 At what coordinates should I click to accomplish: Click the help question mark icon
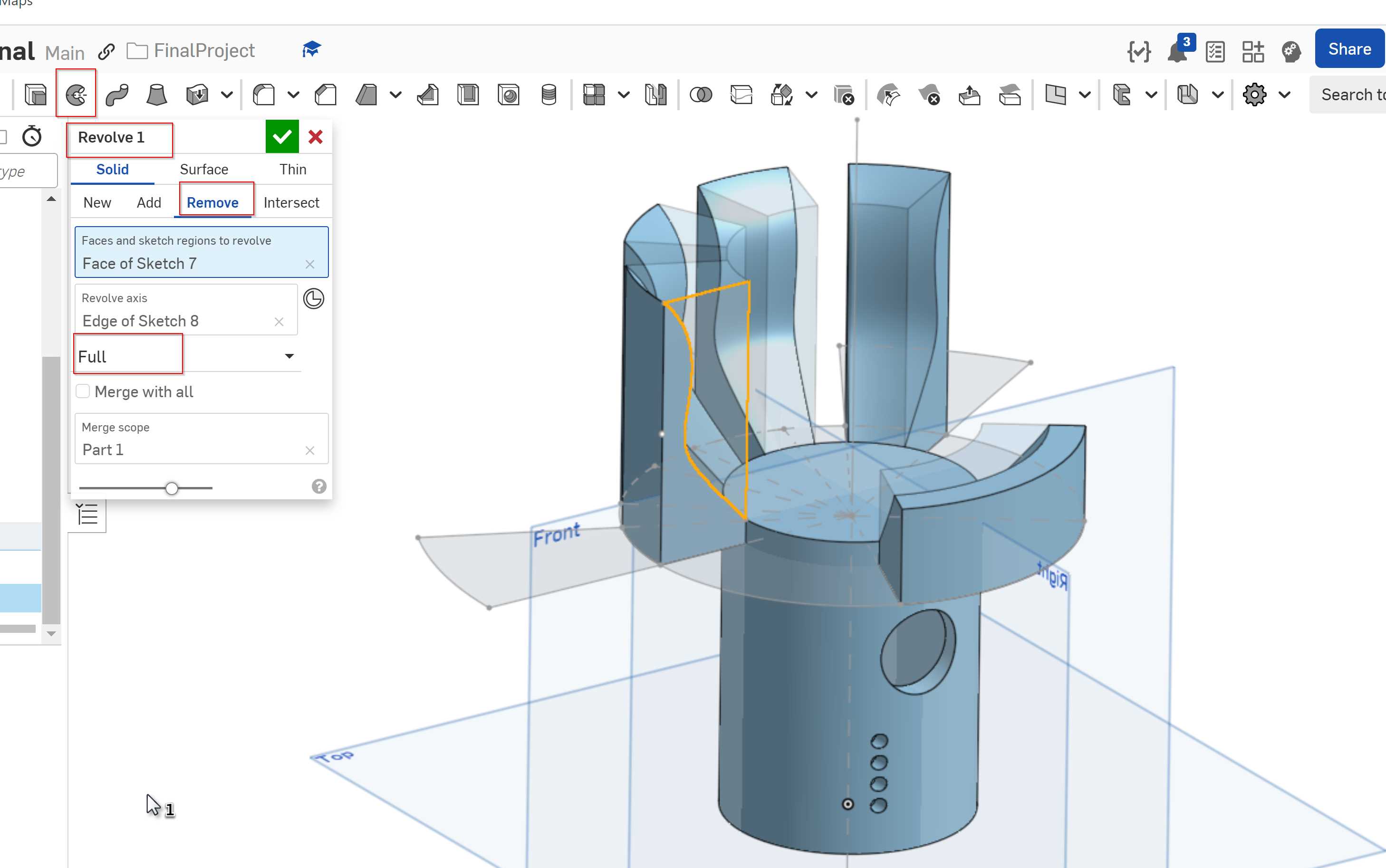(318, 487)
